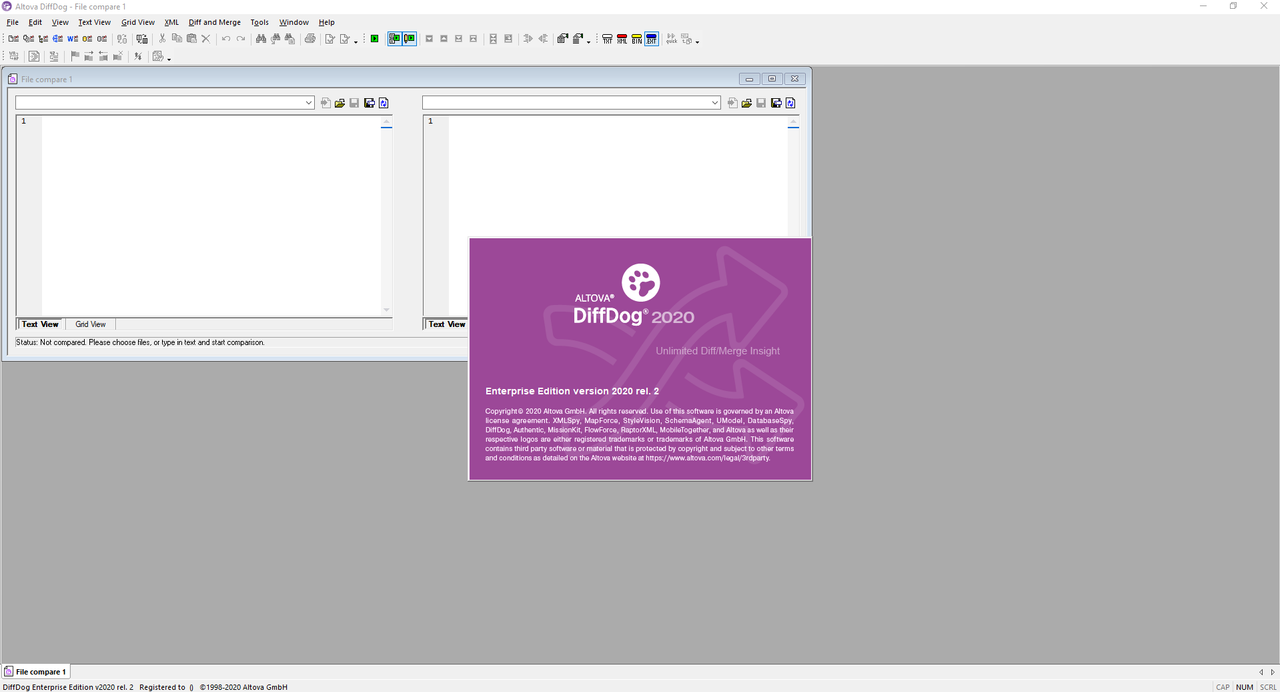Toggle Compare While Editing icon

coord(410,39)
